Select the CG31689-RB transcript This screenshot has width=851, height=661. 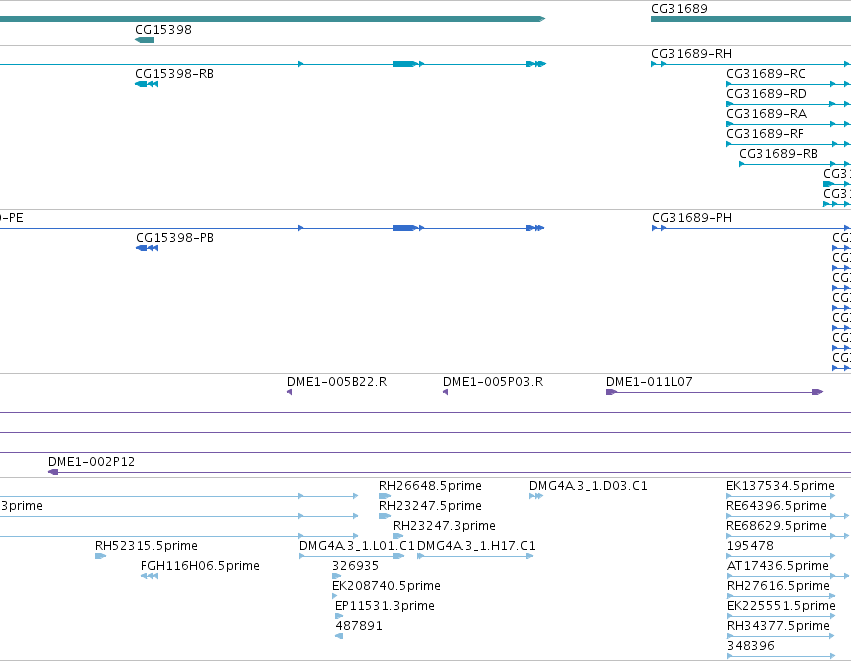778,154
